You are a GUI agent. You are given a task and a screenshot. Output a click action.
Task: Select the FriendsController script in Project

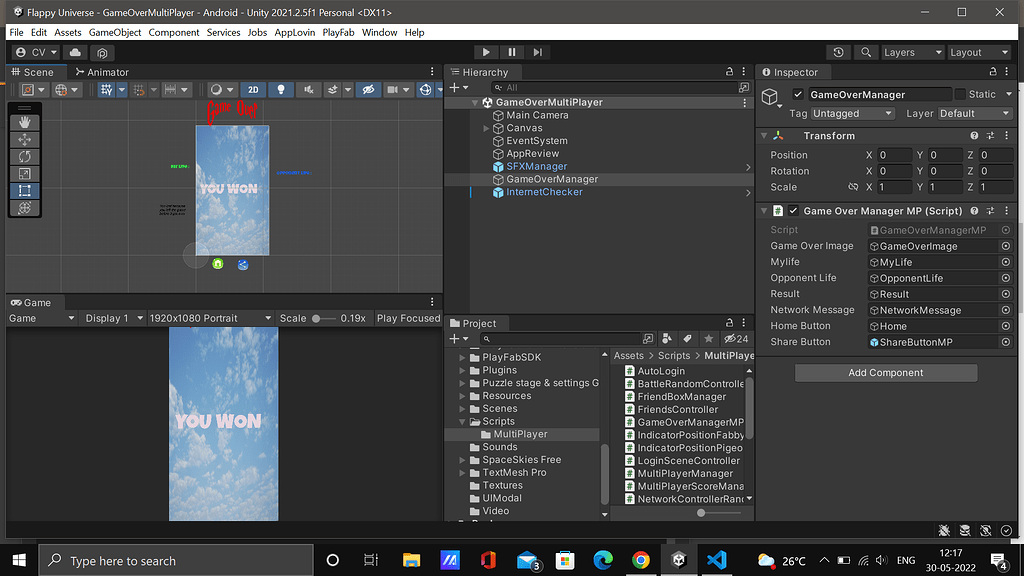[x=677, y=409]
